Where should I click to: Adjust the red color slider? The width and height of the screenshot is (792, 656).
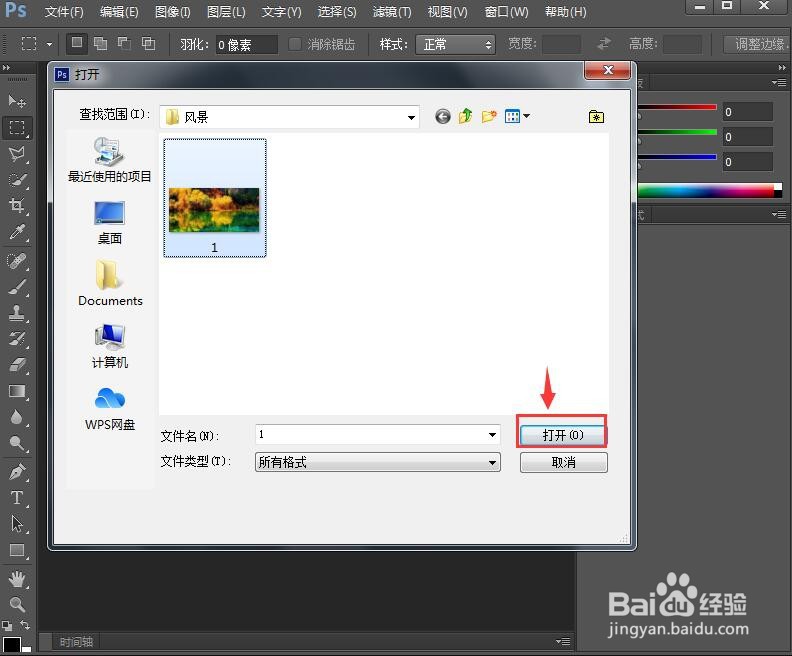coord(677,108)
